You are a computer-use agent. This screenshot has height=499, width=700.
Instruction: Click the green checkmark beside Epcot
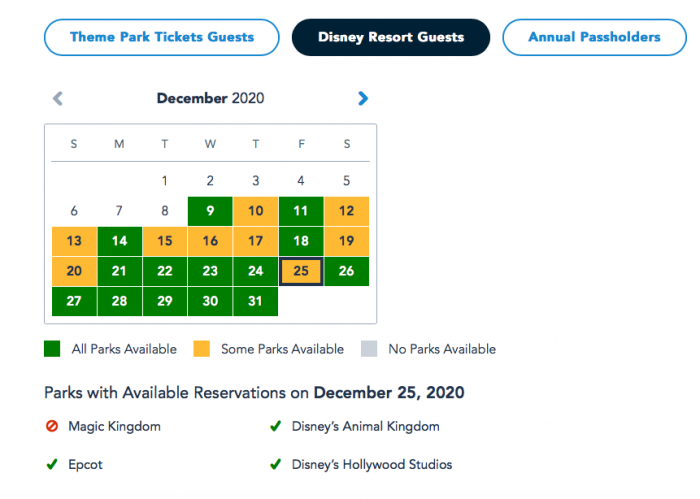click(51, 464)
